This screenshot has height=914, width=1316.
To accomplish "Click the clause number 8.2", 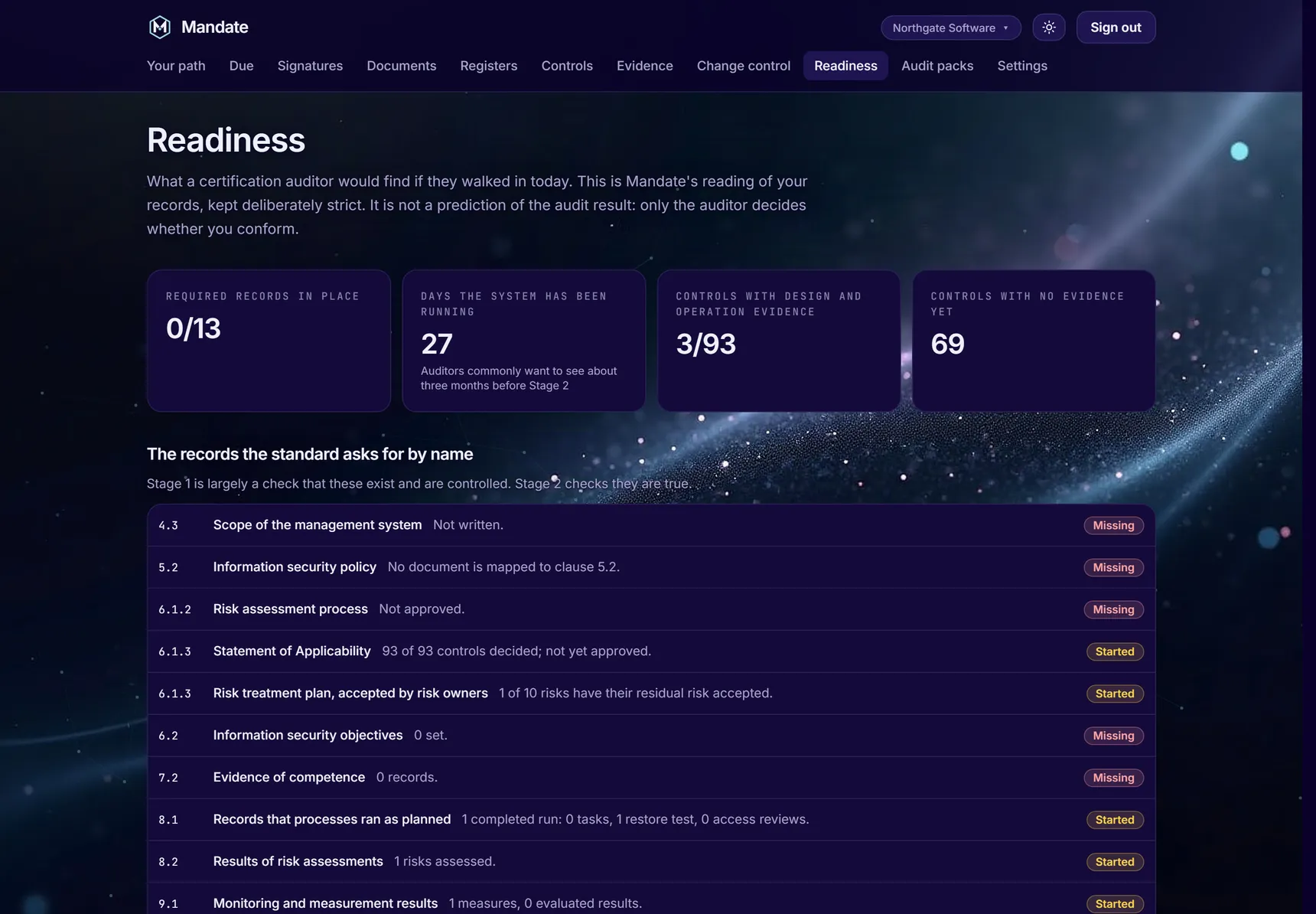I will click(x=168, y=863).
